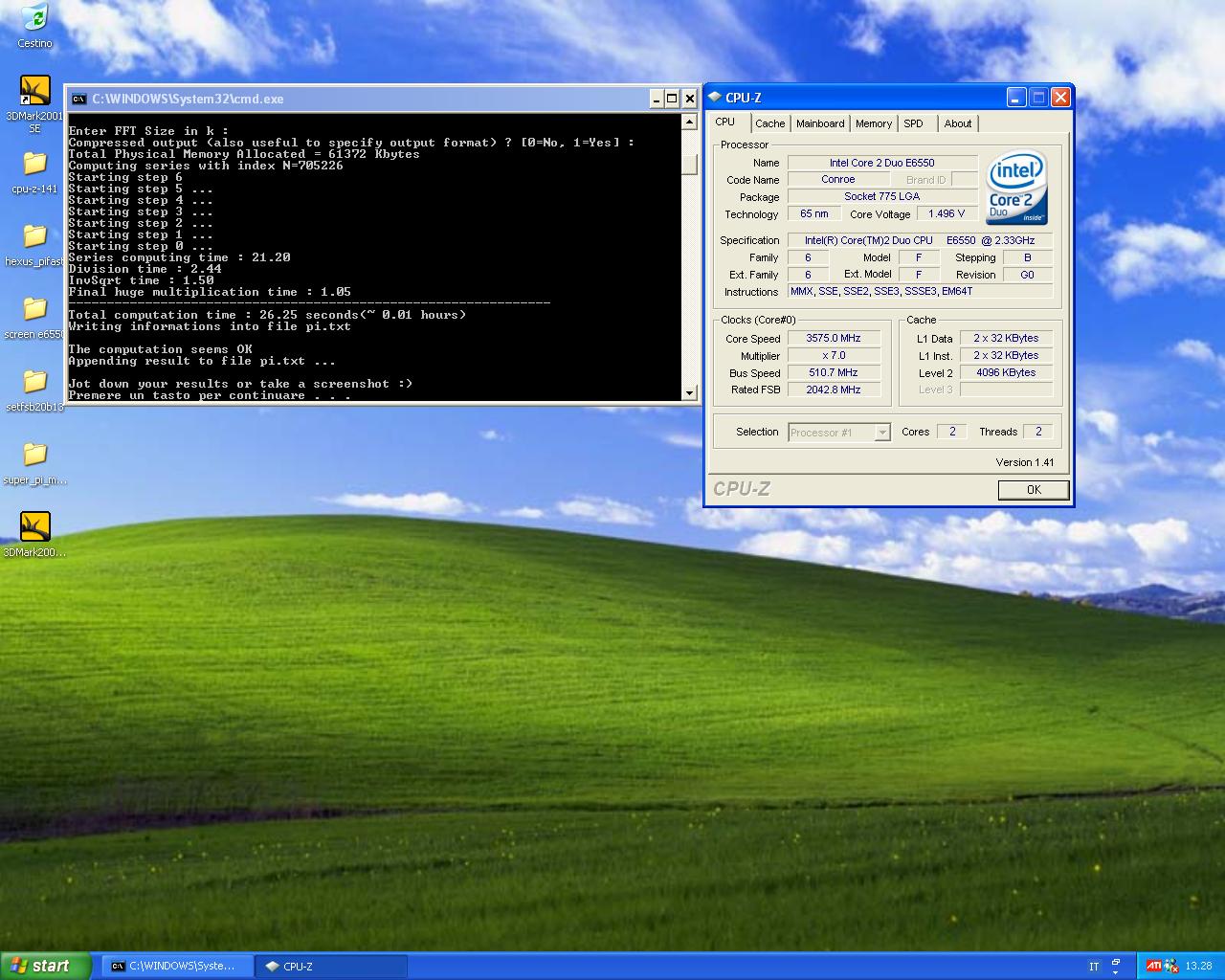Open the Memory tab
Viewport: 1225px width, 980px height.
click(x=874, y=123)
